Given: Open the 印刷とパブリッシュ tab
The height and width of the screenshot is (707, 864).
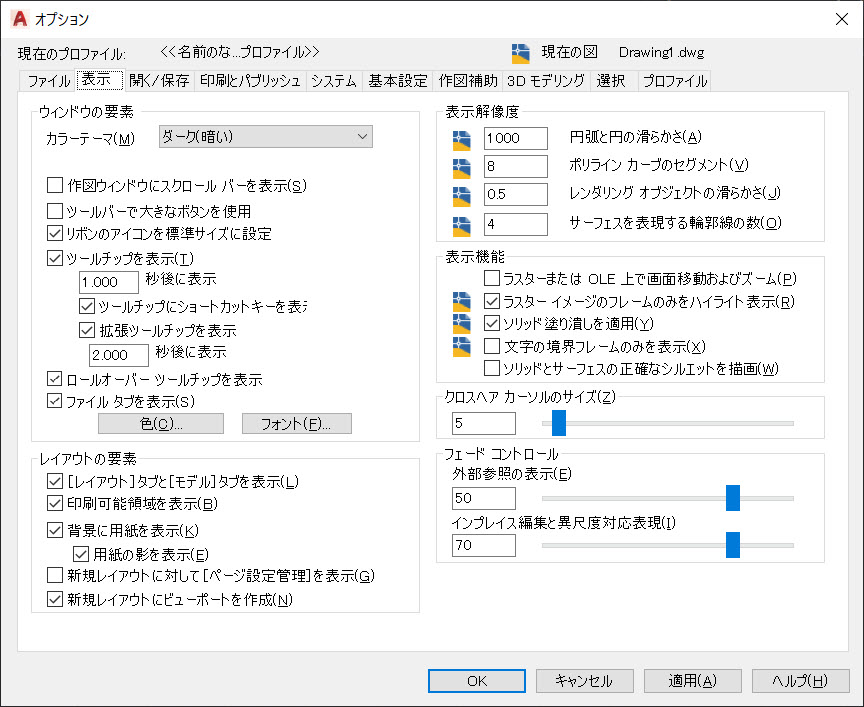Looking at the screenshot, I should click(x=250, y=80).
